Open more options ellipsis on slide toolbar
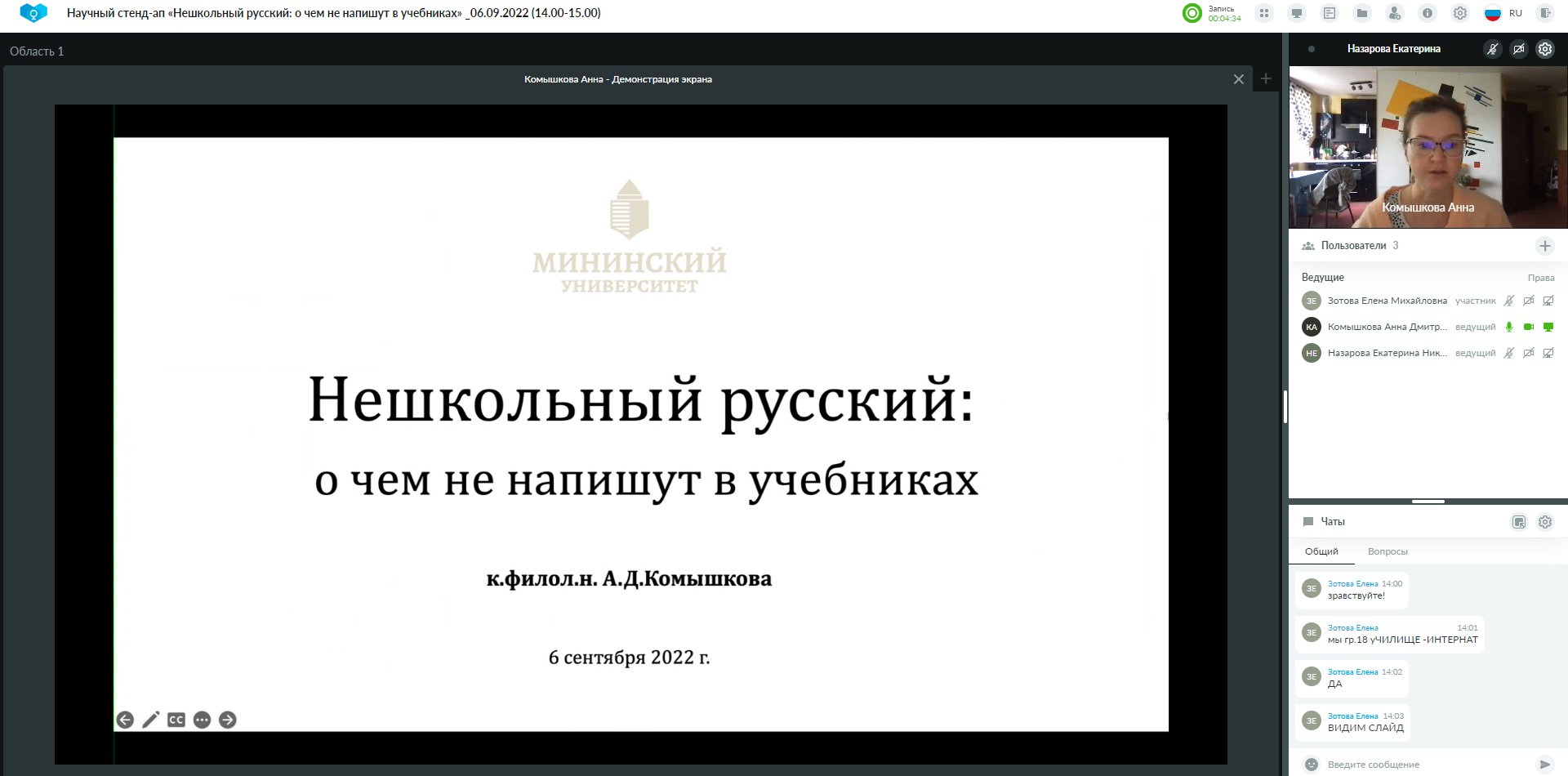This screenshot has height=776, width=1568. click(203, 720)
